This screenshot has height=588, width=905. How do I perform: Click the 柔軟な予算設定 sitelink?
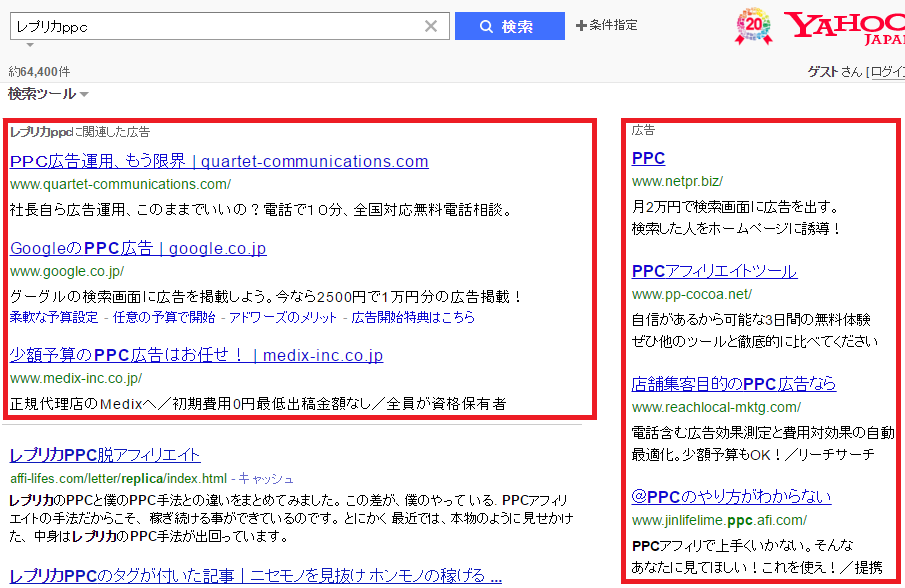tap(54, 317)
